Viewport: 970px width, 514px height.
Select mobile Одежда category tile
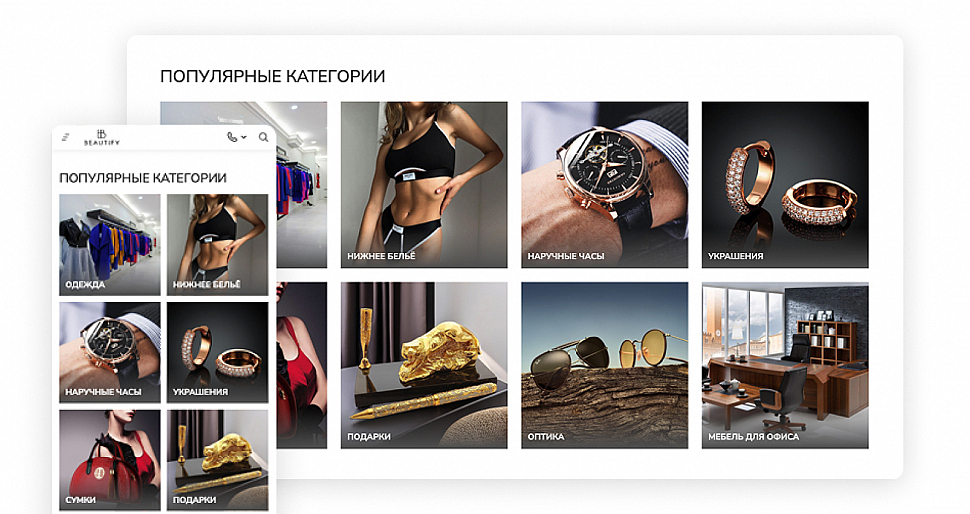110,245
